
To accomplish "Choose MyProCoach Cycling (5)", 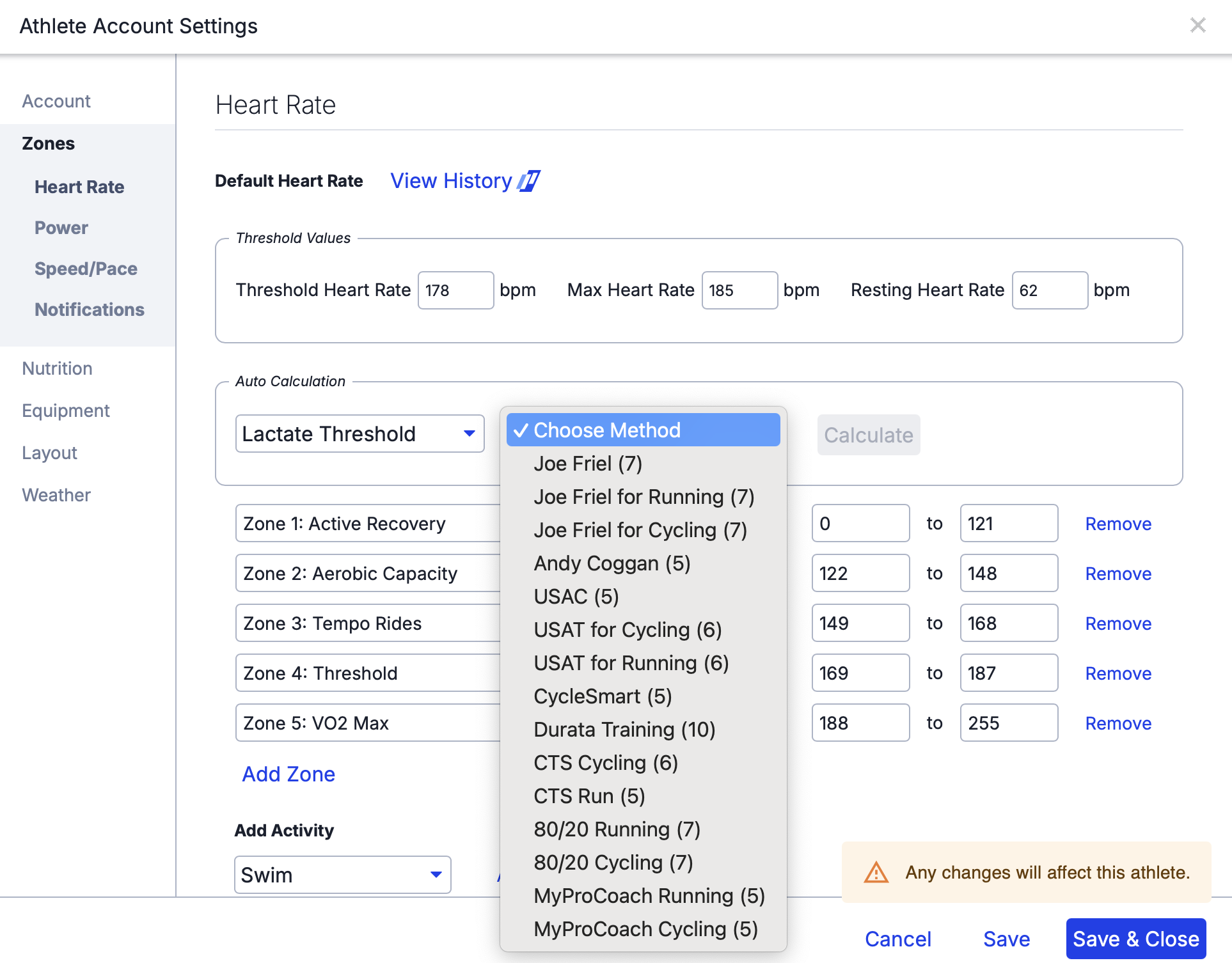I will click(x=643, y=928).
